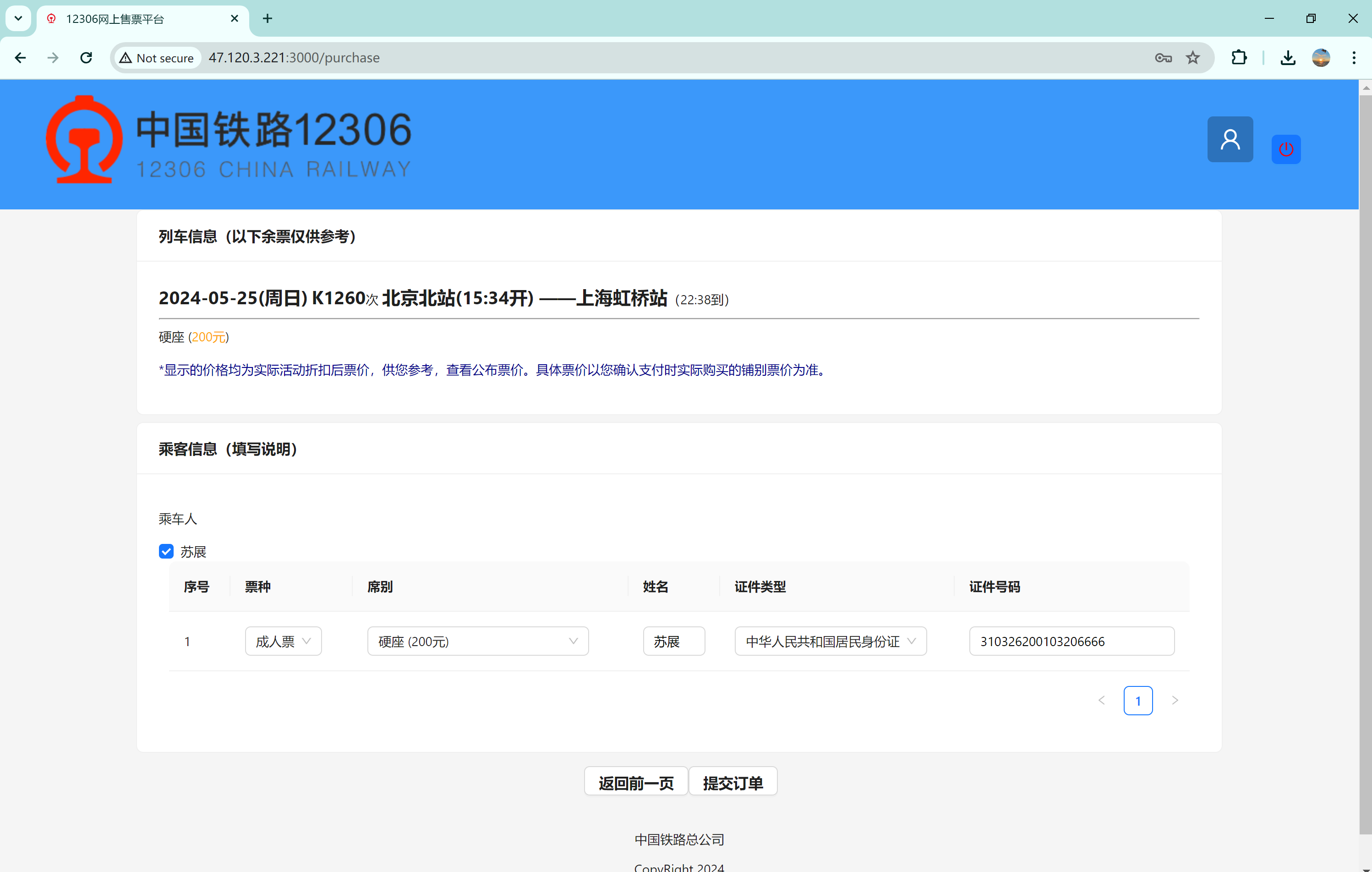Go to previous pagination page arrow
Image resolution: width=1372 pixels, height=872 pixels.
pos(1101,701)
